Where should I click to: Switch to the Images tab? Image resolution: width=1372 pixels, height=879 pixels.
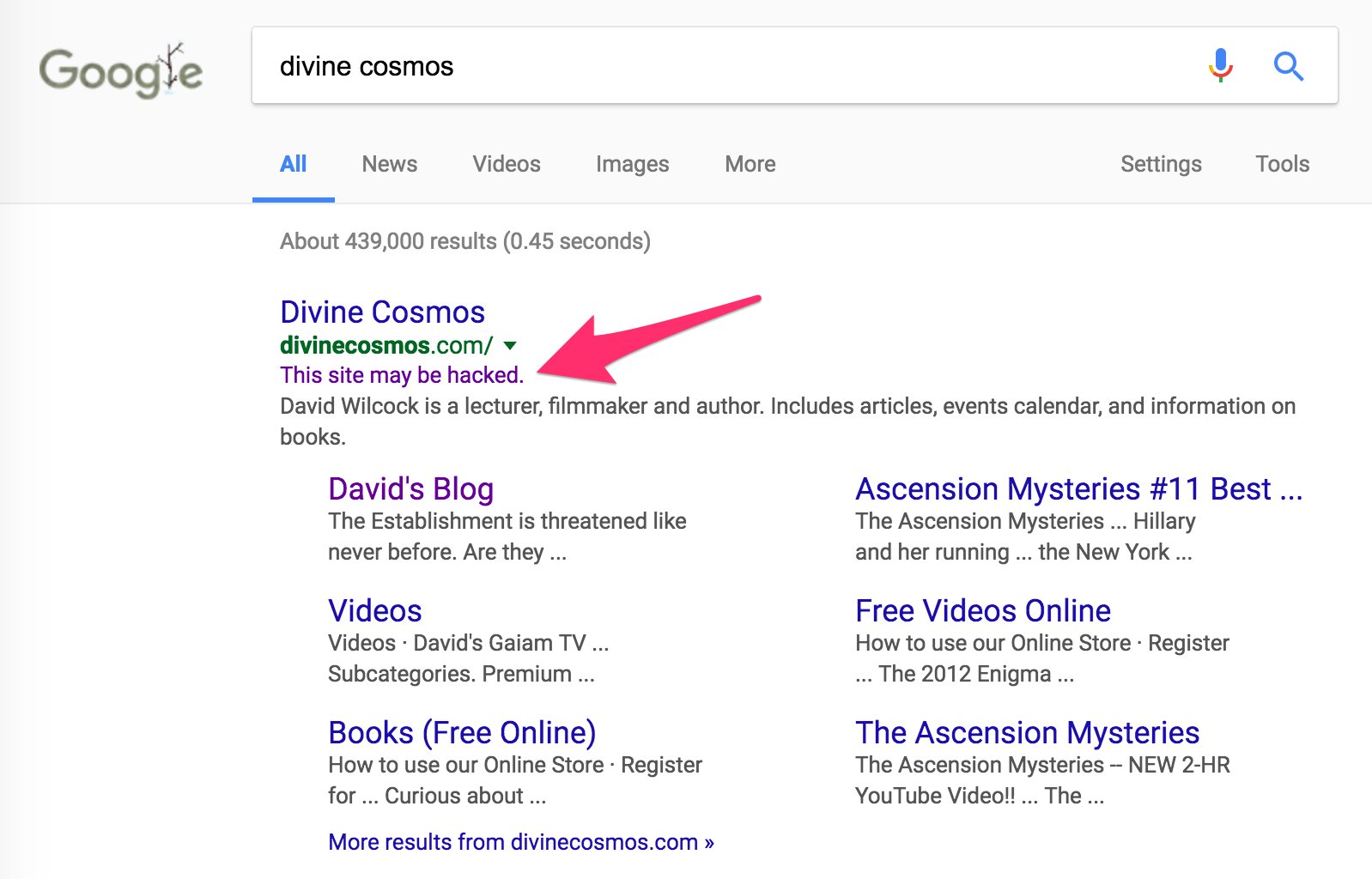coord(632,164)
